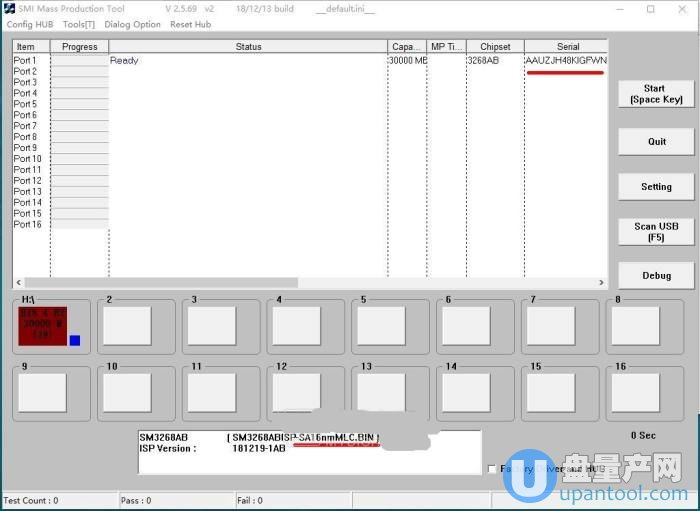
Task: Select the port 16 slot box
Action: [636, 392]
